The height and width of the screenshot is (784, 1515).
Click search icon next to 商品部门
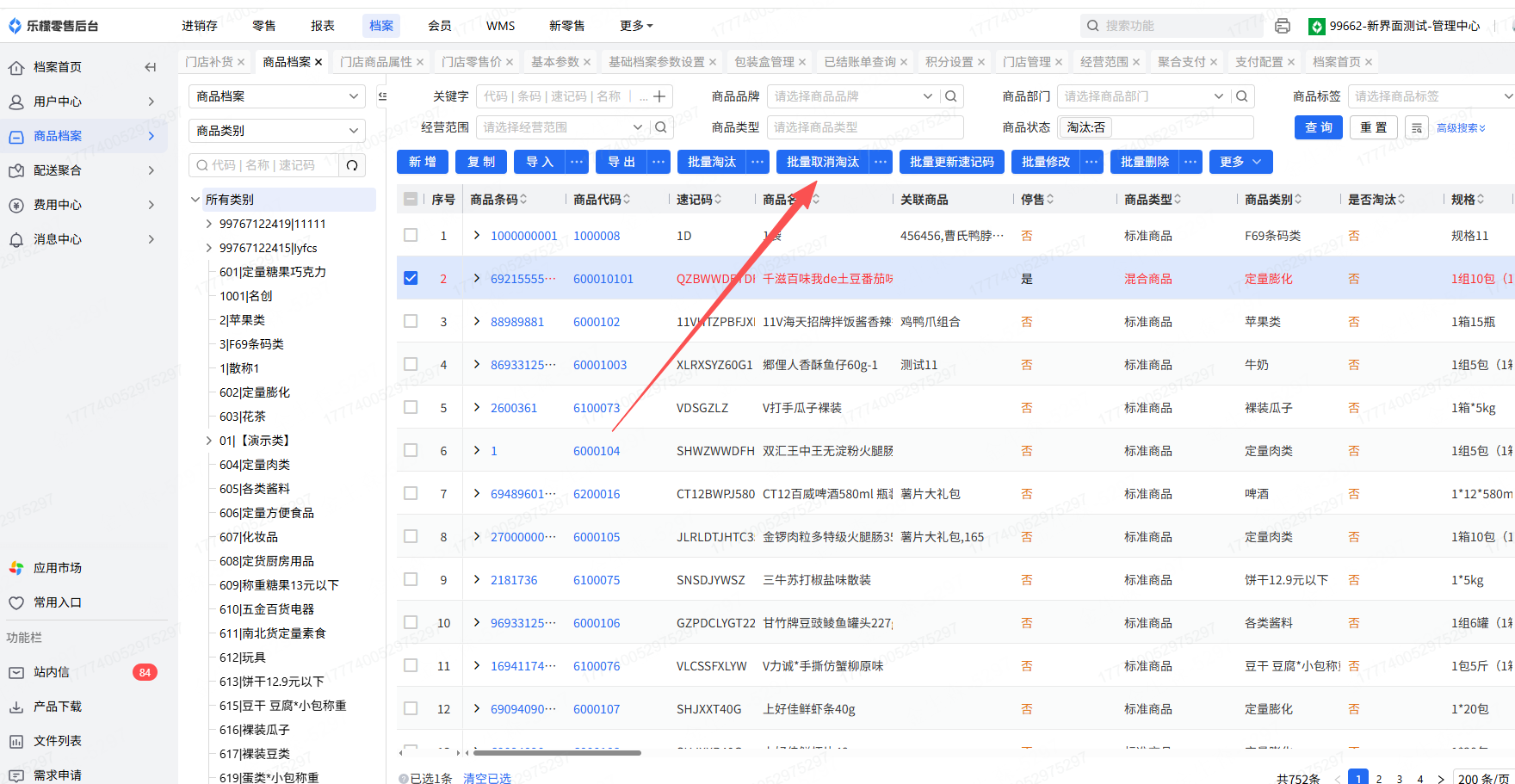[x=1242, y=96]
